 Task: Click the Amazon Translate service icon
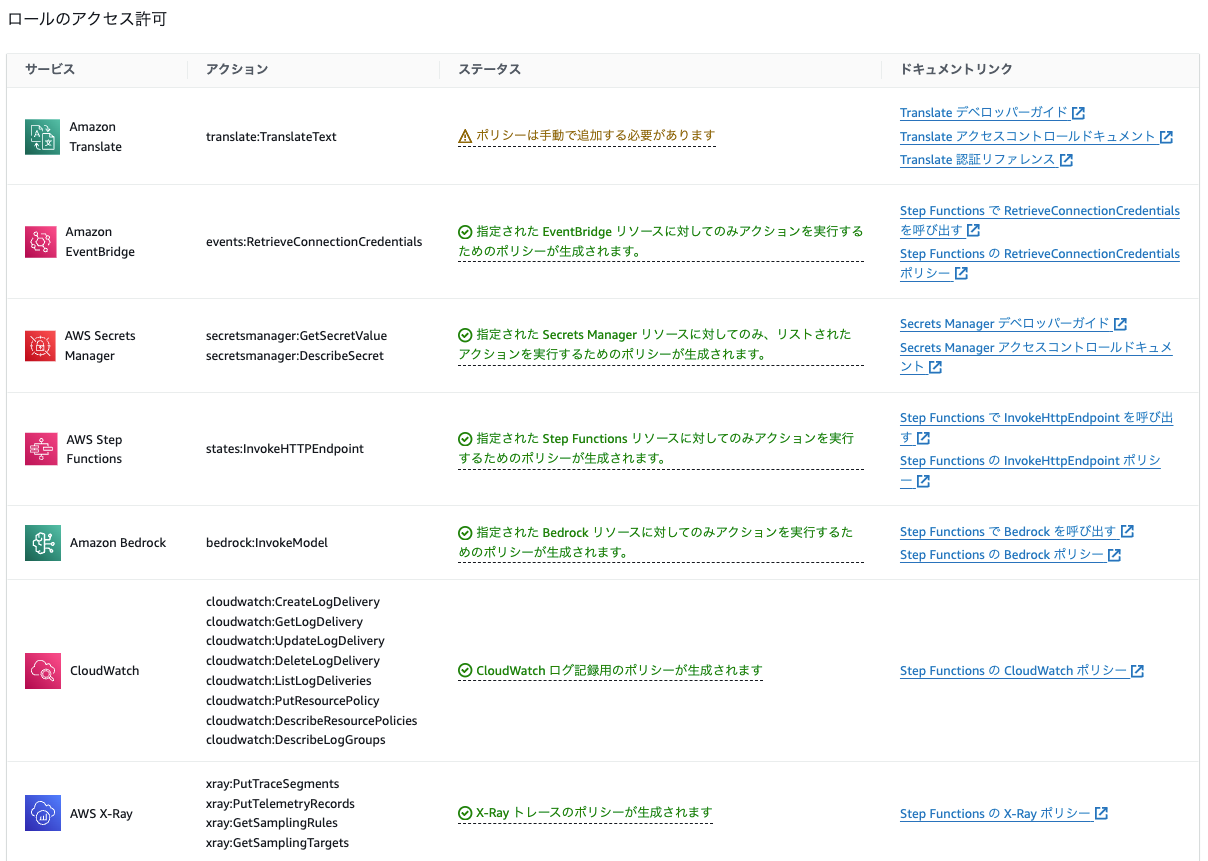coord(42,137)
